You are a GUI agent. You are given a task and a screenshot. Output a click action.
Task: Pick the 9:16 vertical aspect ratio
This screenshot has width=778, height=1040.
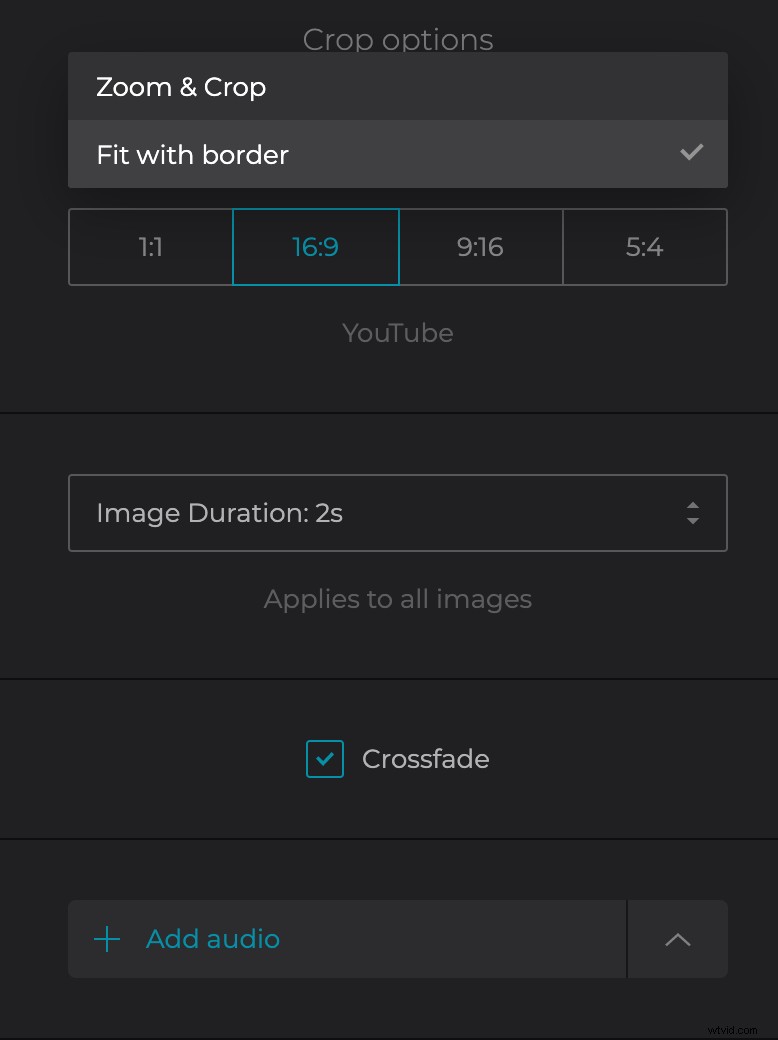tap(480, 246)
